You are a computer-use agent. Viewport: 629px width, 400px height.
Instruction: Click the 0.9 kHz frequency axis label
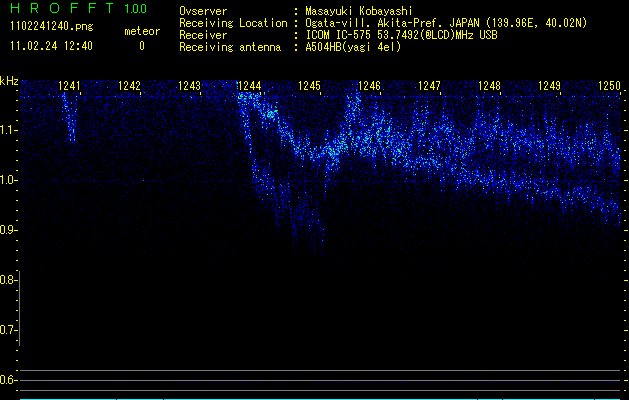point(7,230)
